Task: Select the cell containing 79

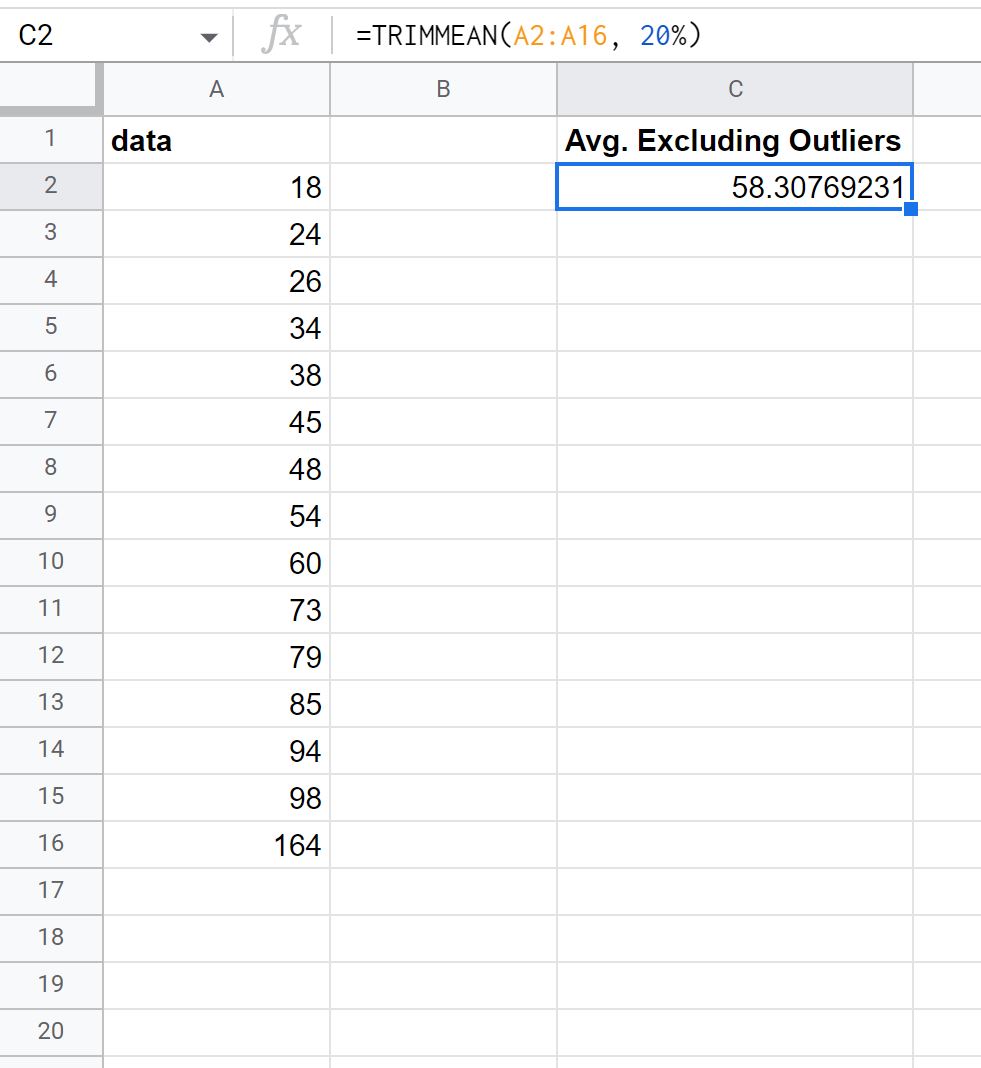Action: click(217, 657)
